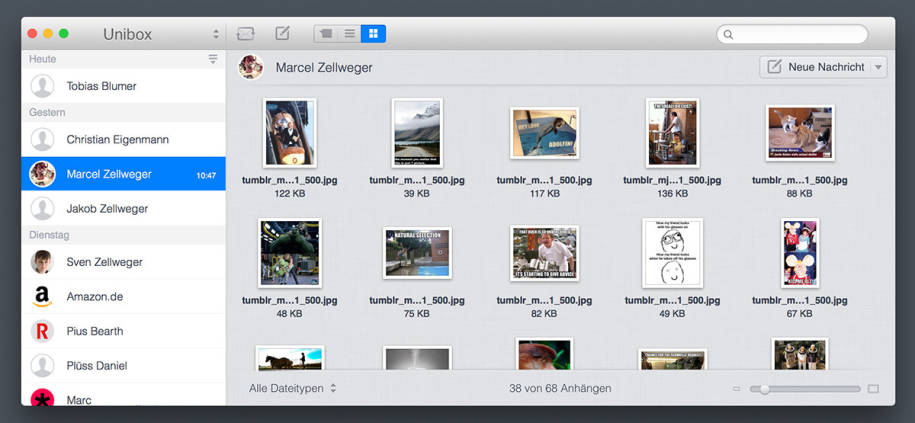915x423 pixels.
Task: Select the 136 KB attachment thumbnail
Action: [672, 133]
